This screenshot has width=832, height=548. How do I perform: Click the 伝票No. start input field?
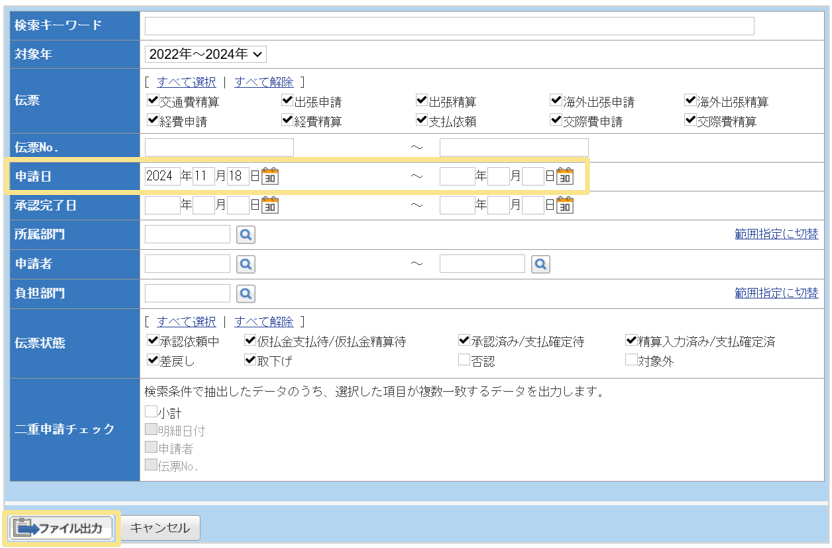[x=219, y=148]
